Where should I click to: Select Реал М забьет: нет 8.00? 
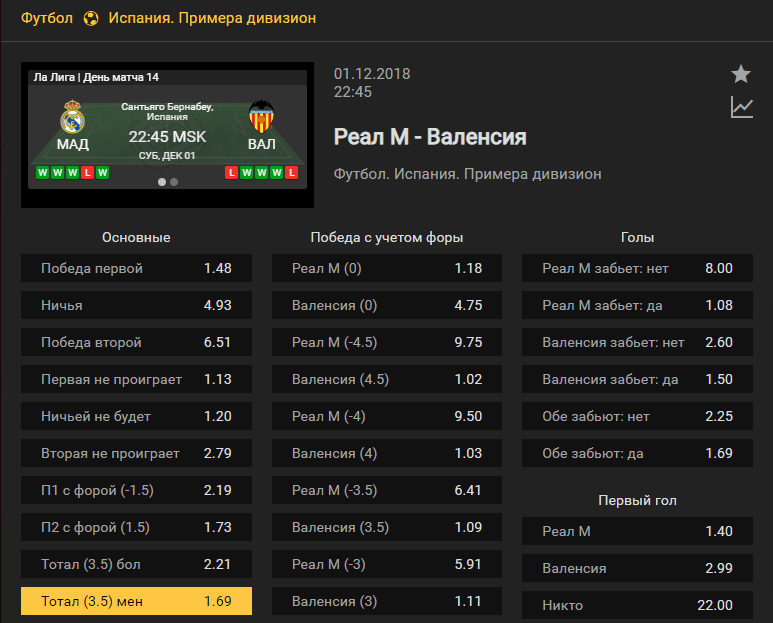point(637,268)
